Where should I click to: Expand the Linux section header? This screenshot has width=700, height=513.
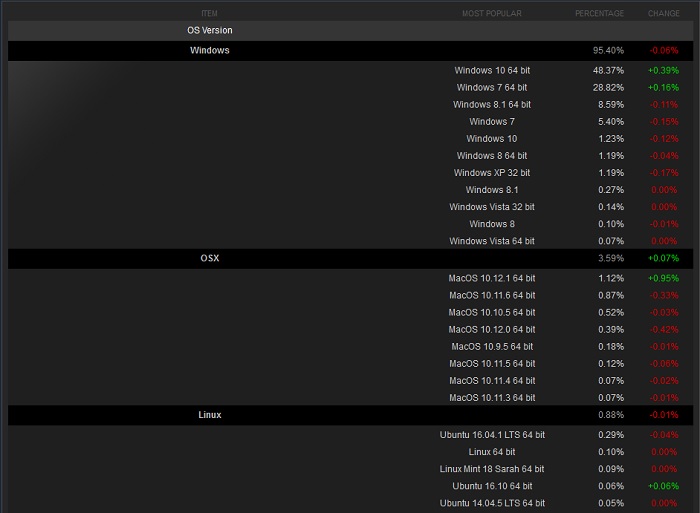pos(209,415)
